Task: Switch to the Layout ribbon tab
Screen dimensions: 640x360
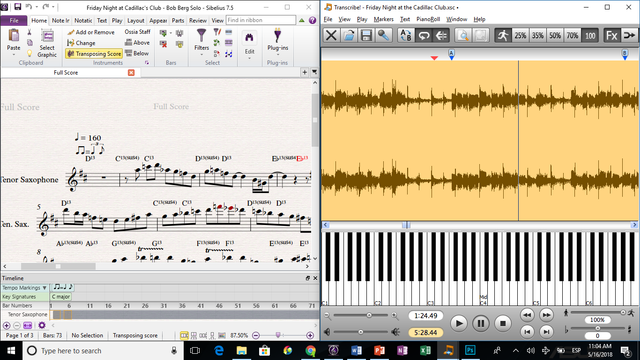Action: (136, 20)
